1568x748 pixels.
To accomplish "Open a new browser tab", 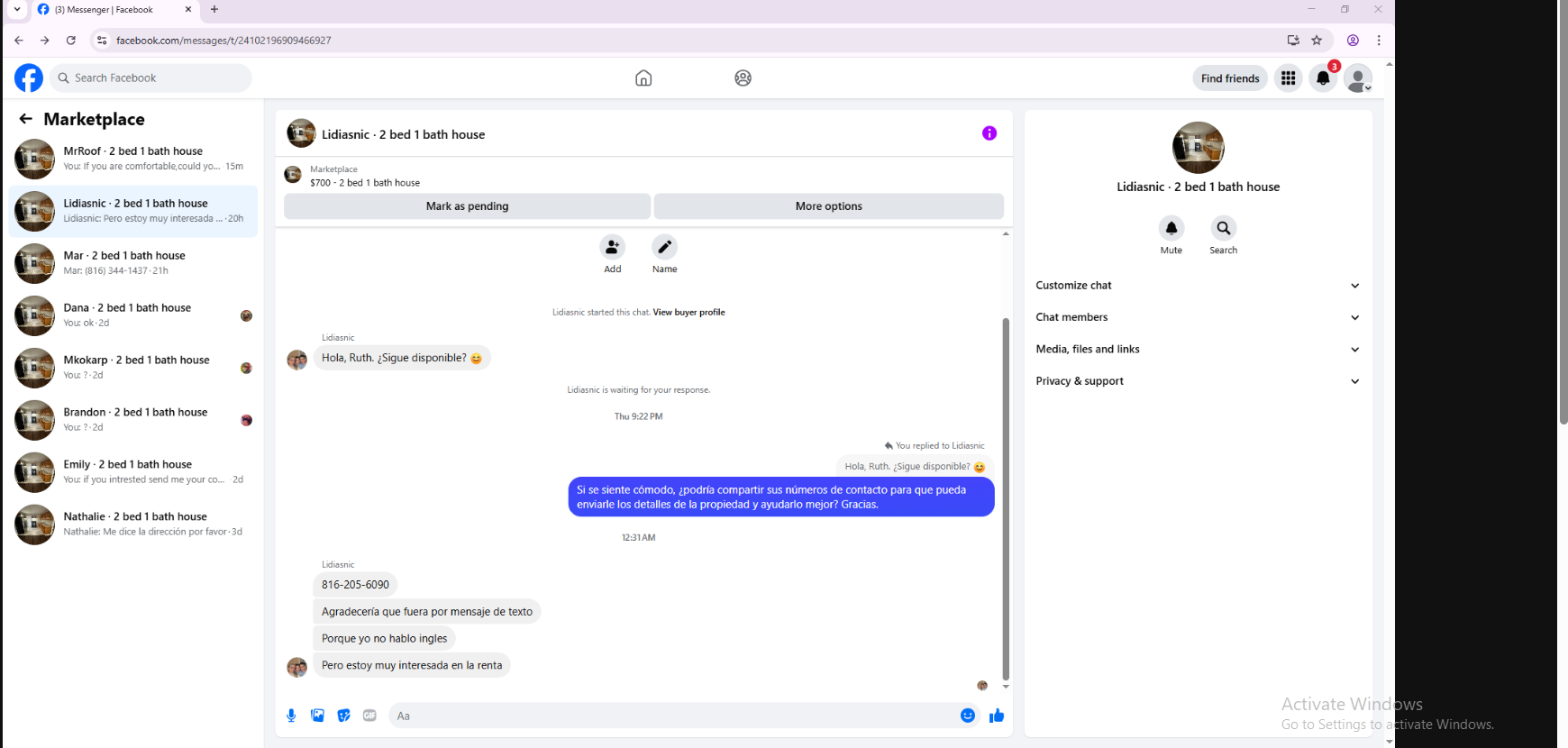I will 214,10.
